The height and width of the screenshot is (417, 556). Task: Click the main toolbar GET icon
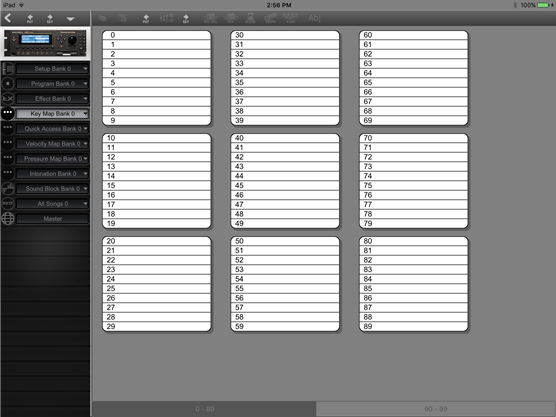pyautogui.click(x=186, y=18)
